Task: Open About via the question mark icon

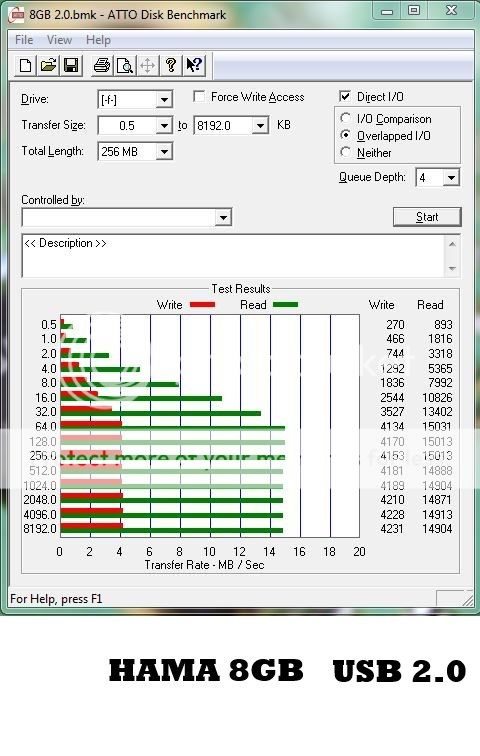Action: (171, 65)
